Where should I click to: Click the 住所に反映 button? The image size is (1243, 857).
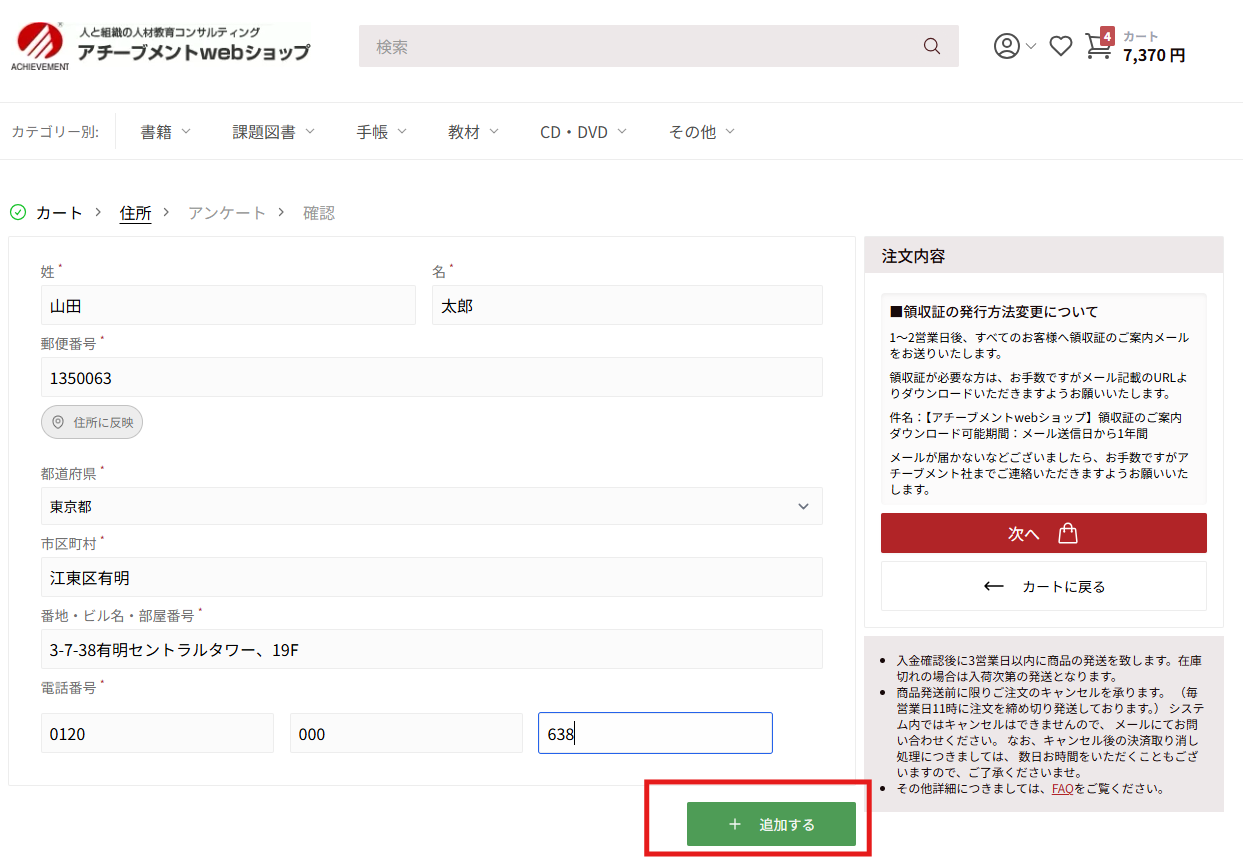[x=92, y=422]
